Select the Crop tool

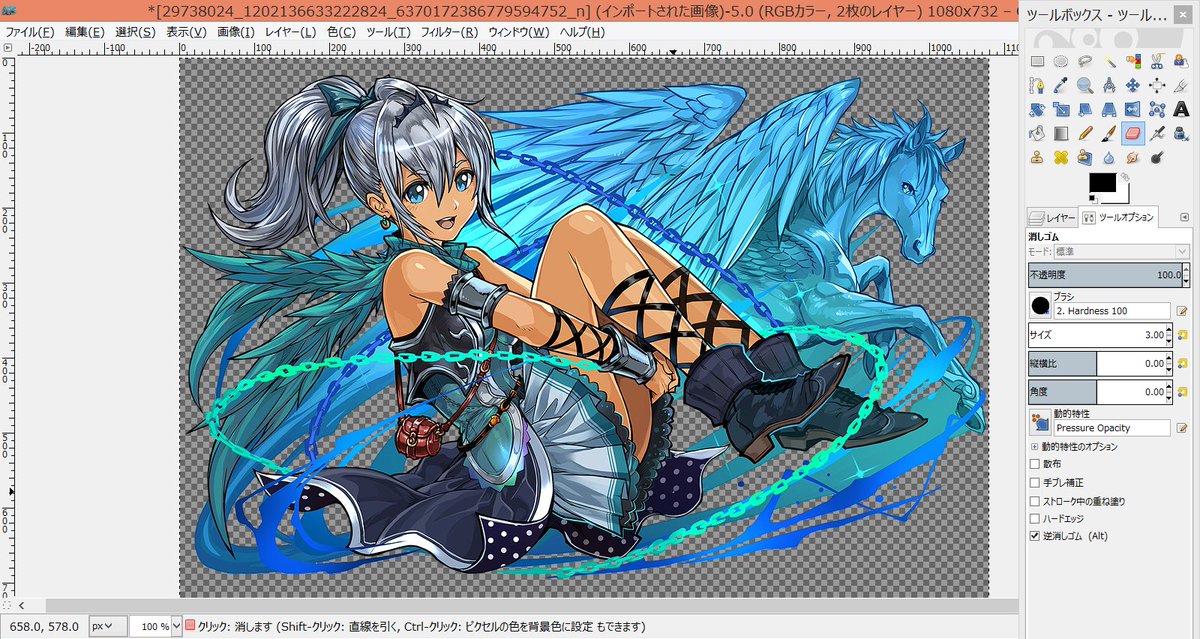1181,85
